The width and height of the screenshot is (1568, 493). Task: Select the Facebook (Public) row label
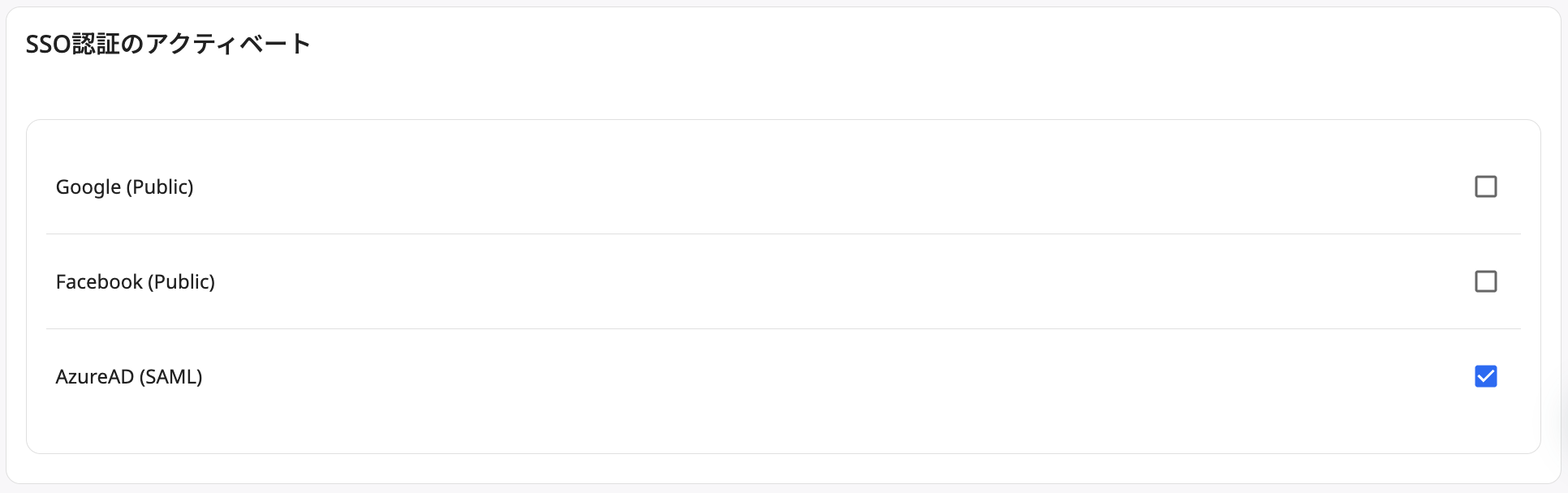pyautogui.click(x=135, y=281)
